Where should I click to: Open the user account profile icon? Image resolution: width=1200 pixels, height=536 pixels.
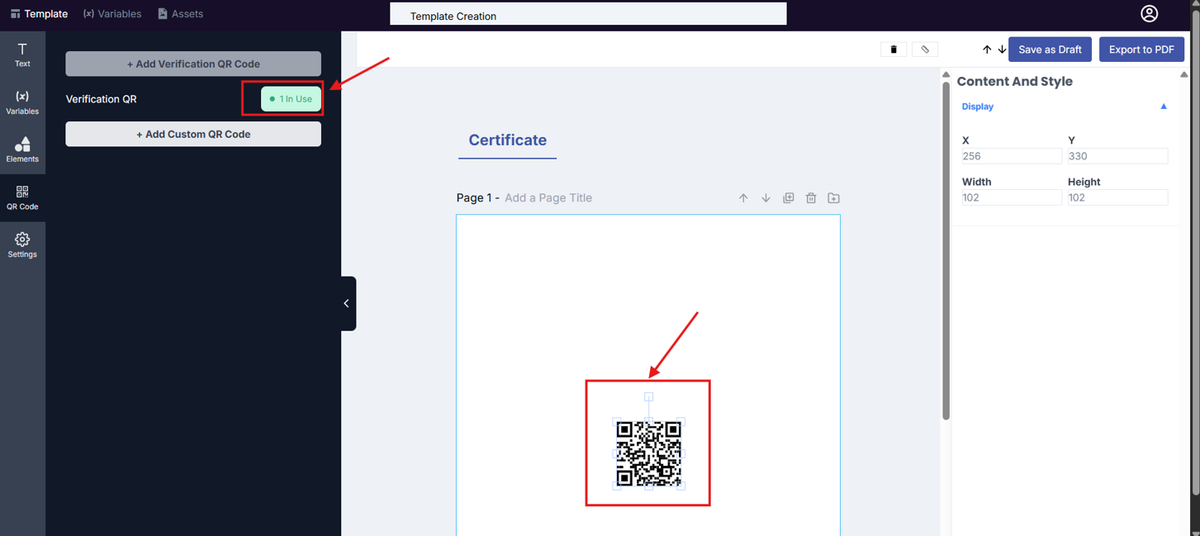[x=1149, y=14]
